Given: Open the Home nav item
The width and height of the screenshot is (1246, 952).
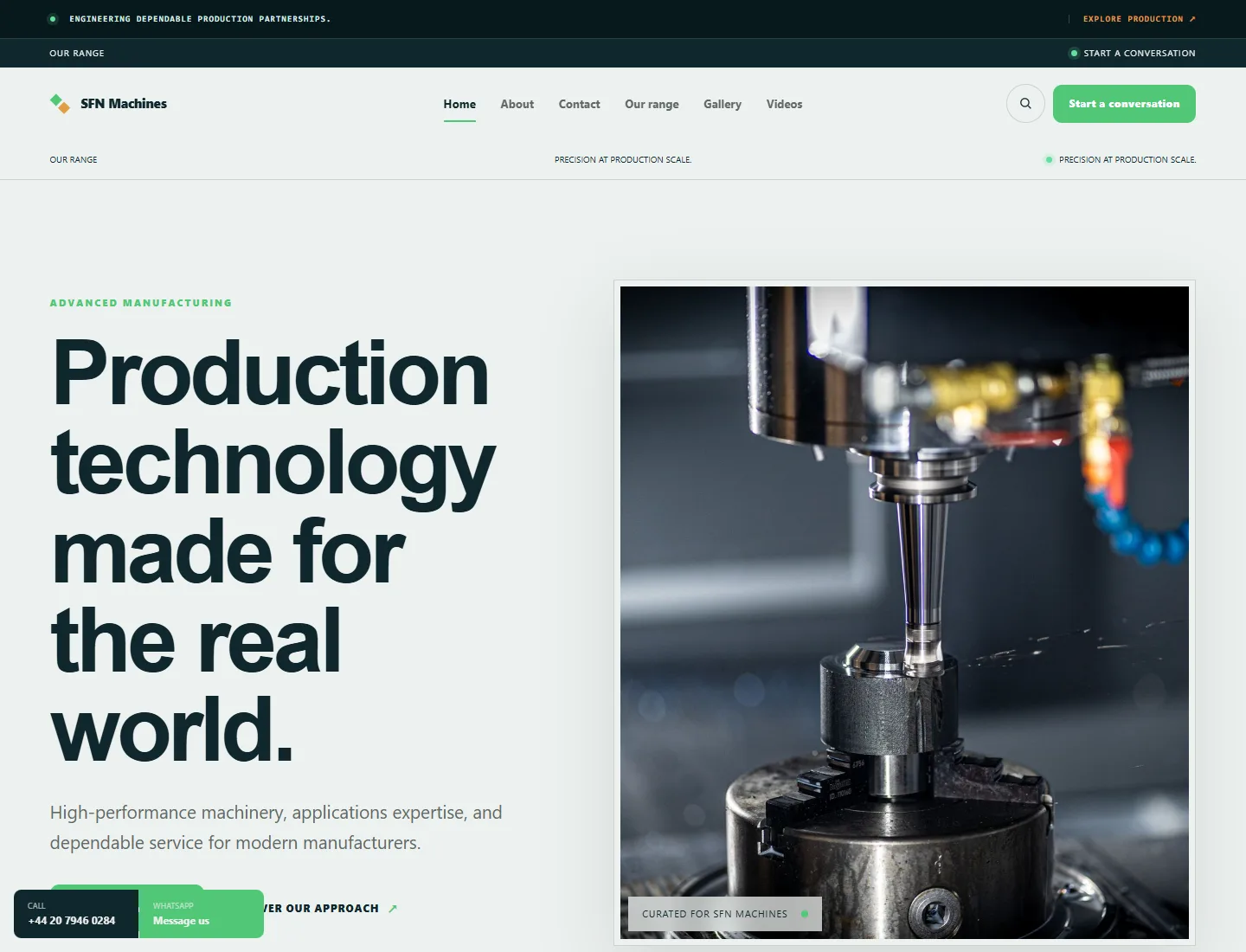Looking at the screenshot, I should coord(459,104).
